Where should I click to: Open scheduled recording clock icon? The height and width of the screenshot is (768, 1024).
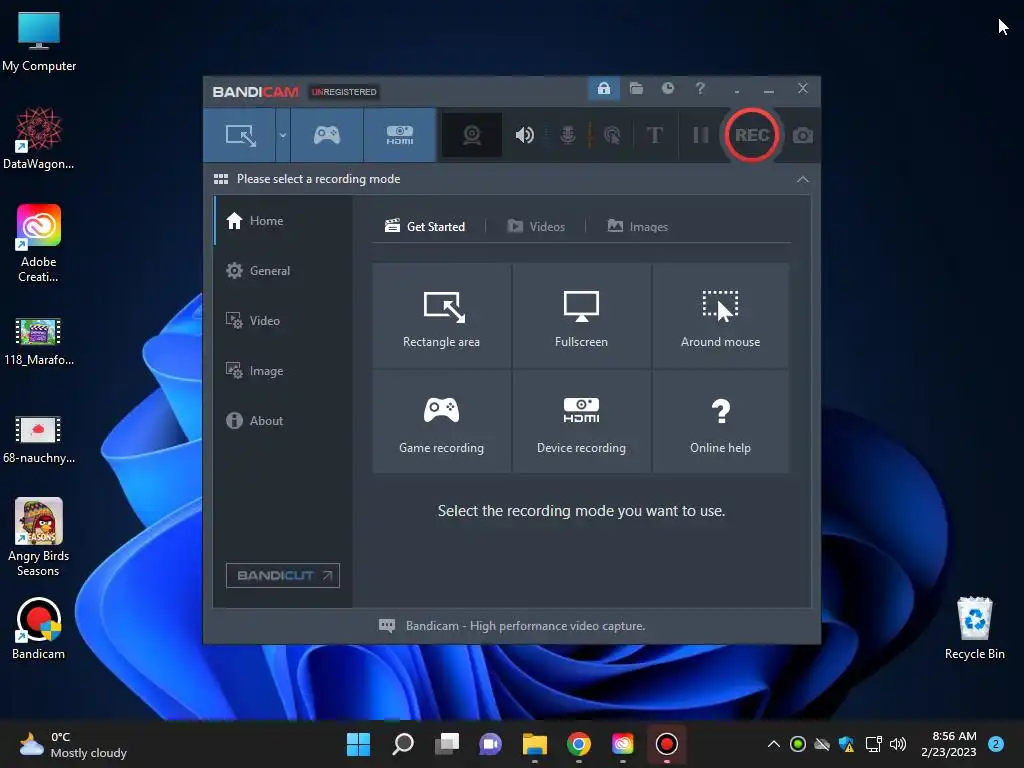[667, 88]
